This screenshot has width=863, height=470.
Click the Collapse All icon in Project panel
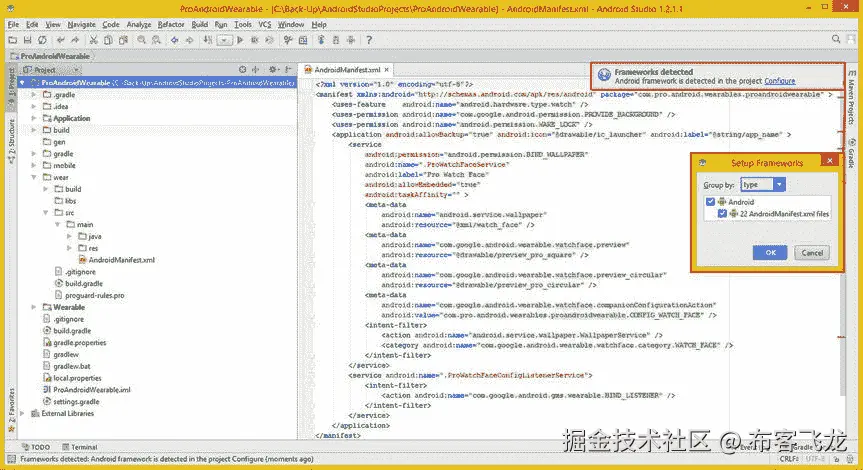click(256, 70)
